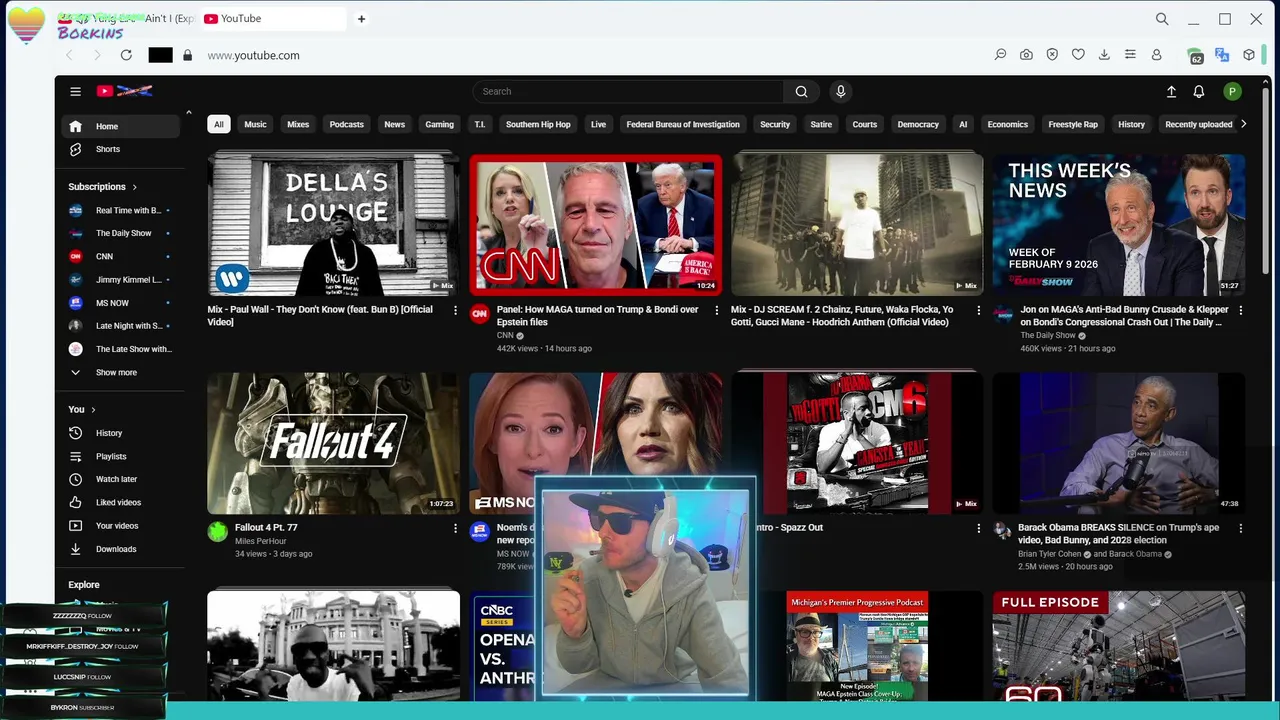Click the translate extension icon
This screenshot has width=1280, height=720.
[1222, 55]
